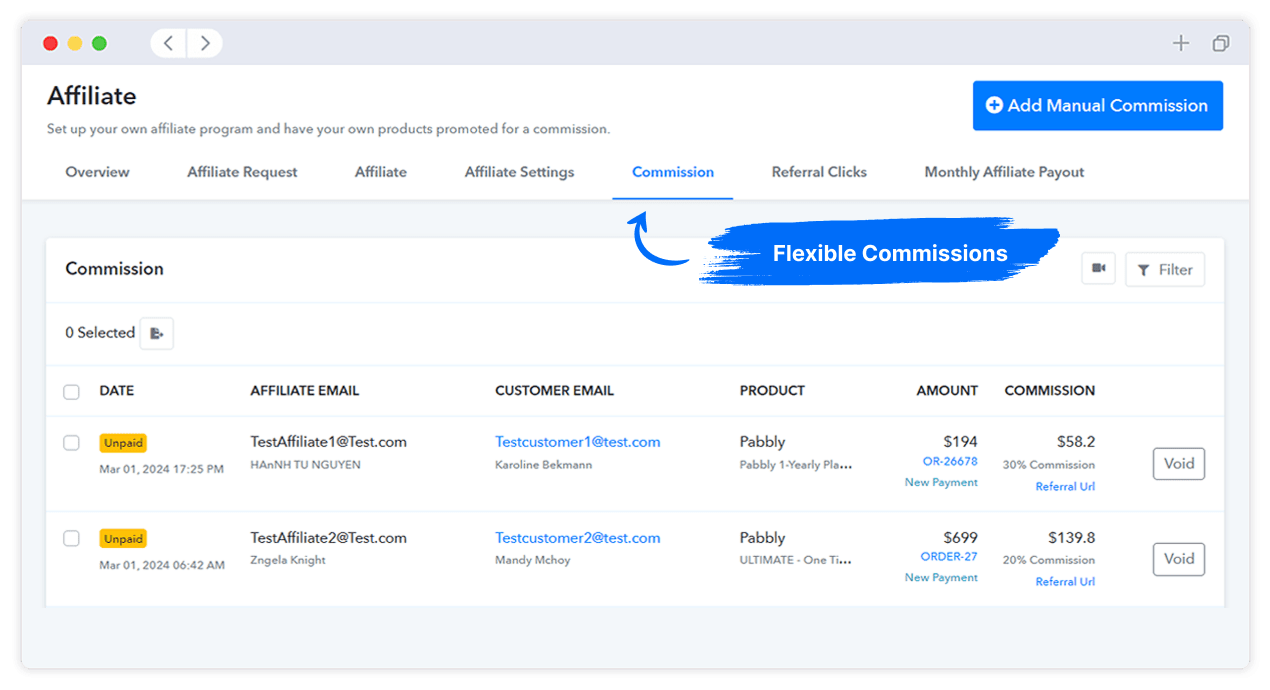Void the $58.2 commission
This screenshot has width=1270, height=690.
coord(1178,463)
